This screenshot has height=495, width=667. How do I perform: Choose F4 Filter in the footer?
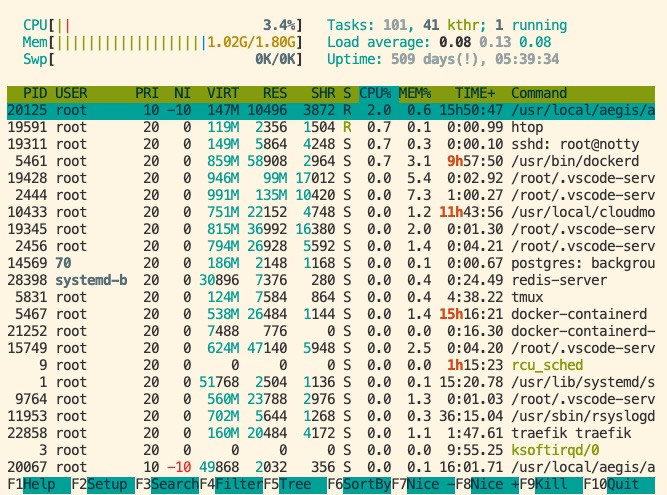click(x=231, y=484)
